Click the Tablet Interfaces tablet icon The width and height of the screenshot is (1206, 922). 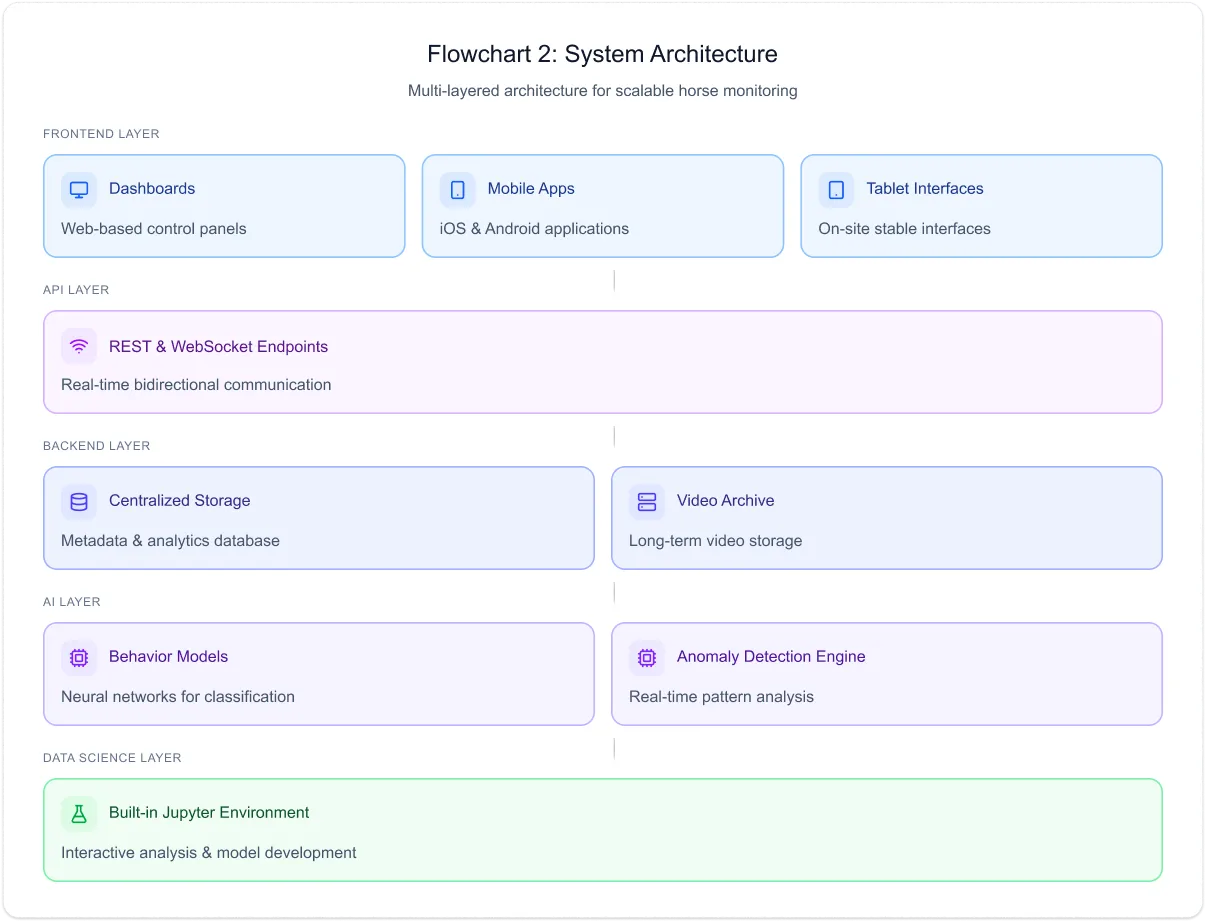coord(836,189)
